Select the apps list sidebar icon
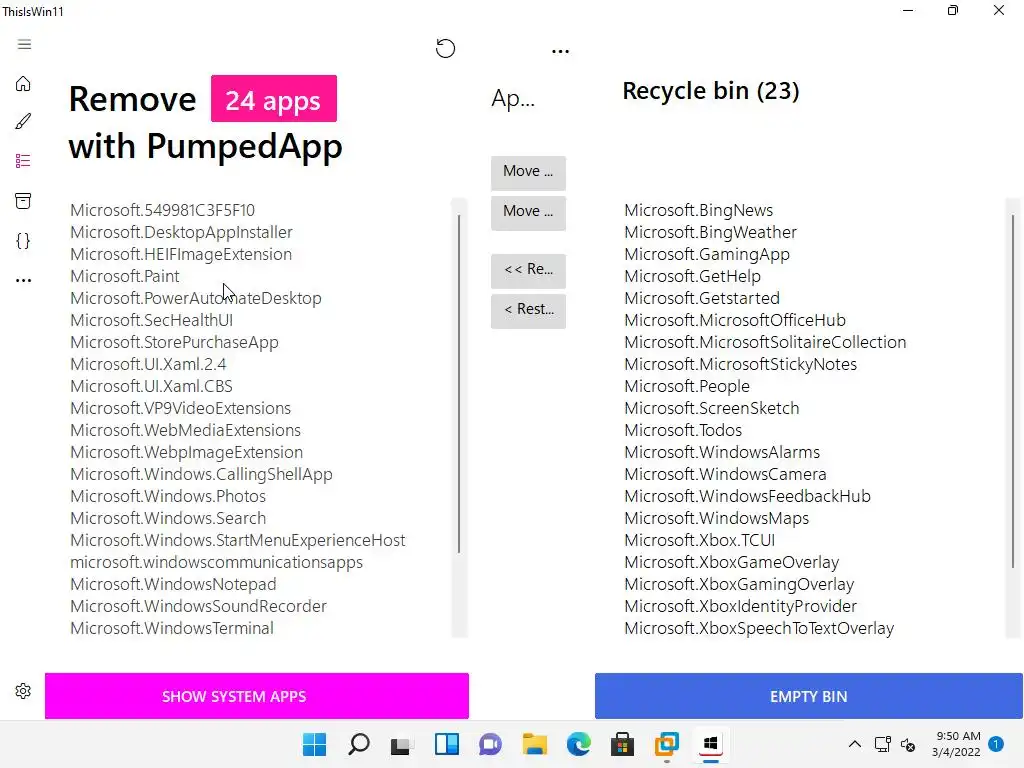The width and height of the screenshot is (1024, 768). (x=23, y=161)
